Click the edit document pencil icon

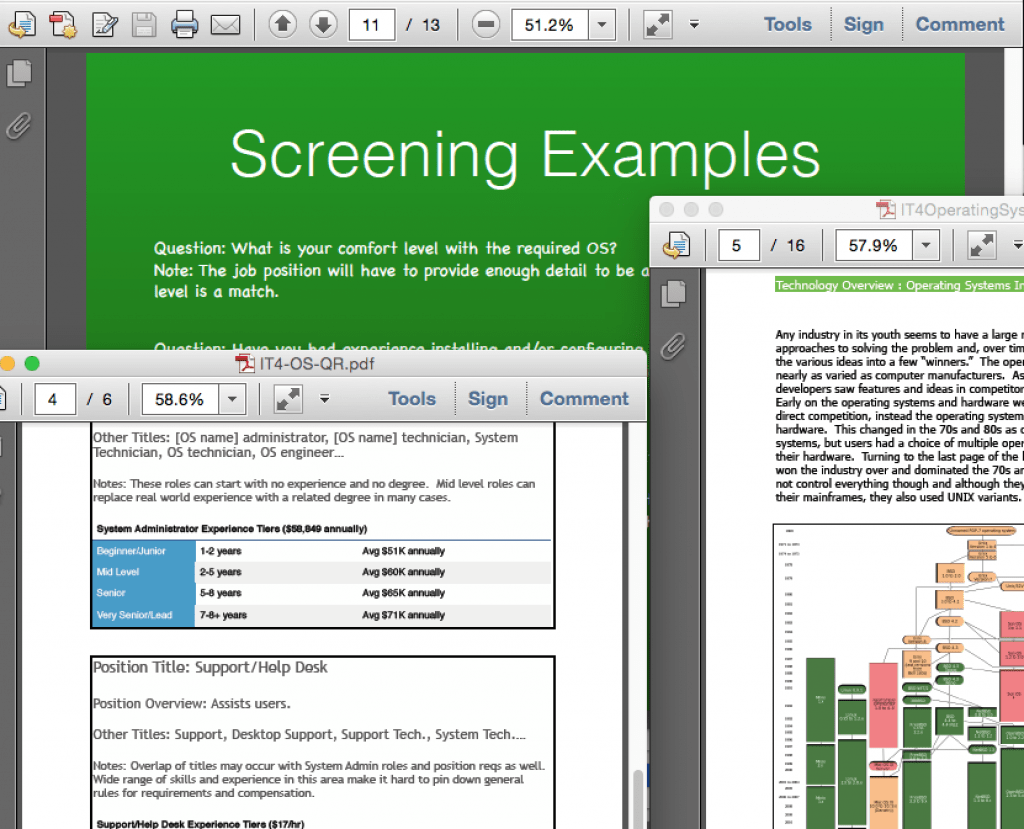105,25
